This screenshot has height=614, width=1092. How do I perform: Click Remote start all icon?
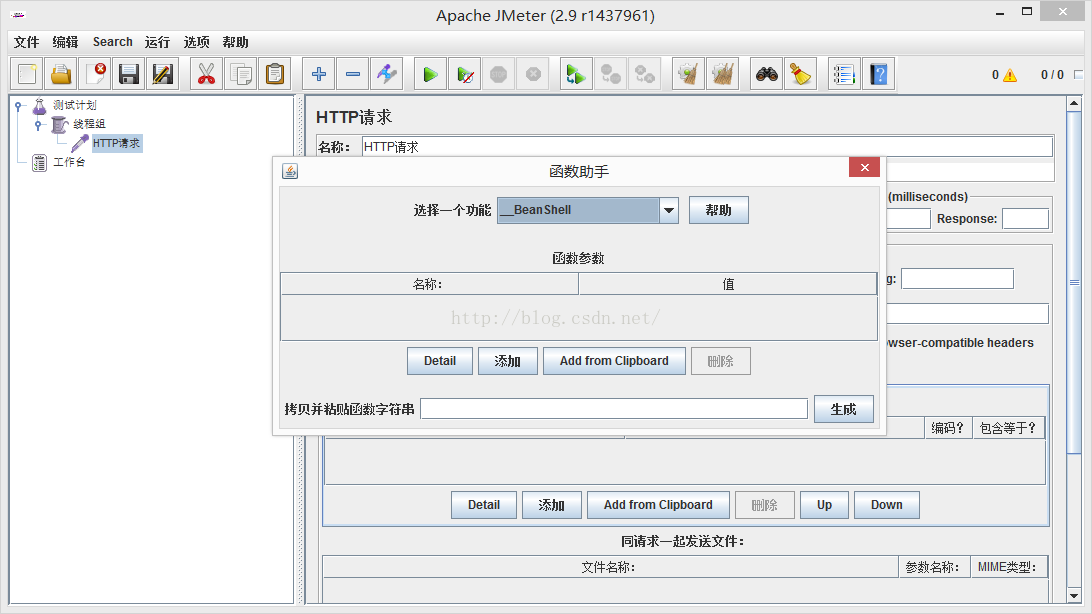click(x=576, y=74)
